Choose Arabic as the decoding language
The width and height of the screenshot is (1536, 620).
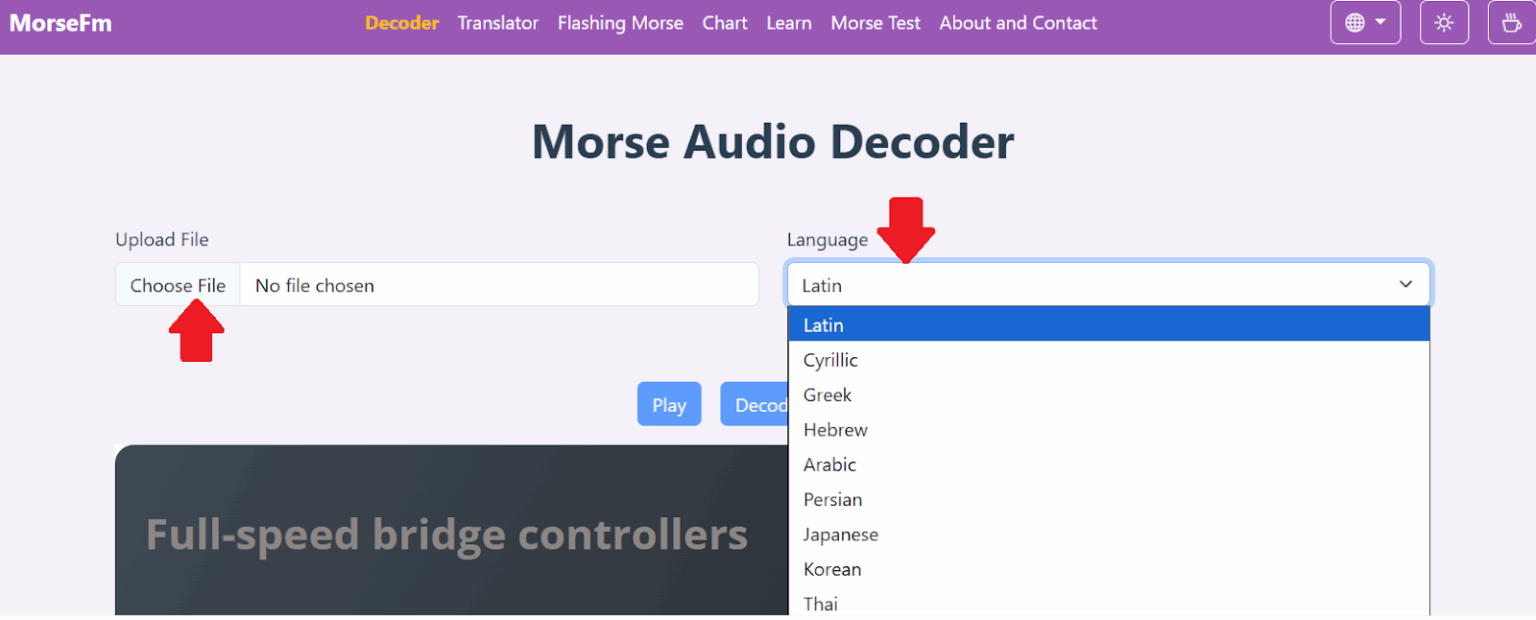tap(830, 464)
